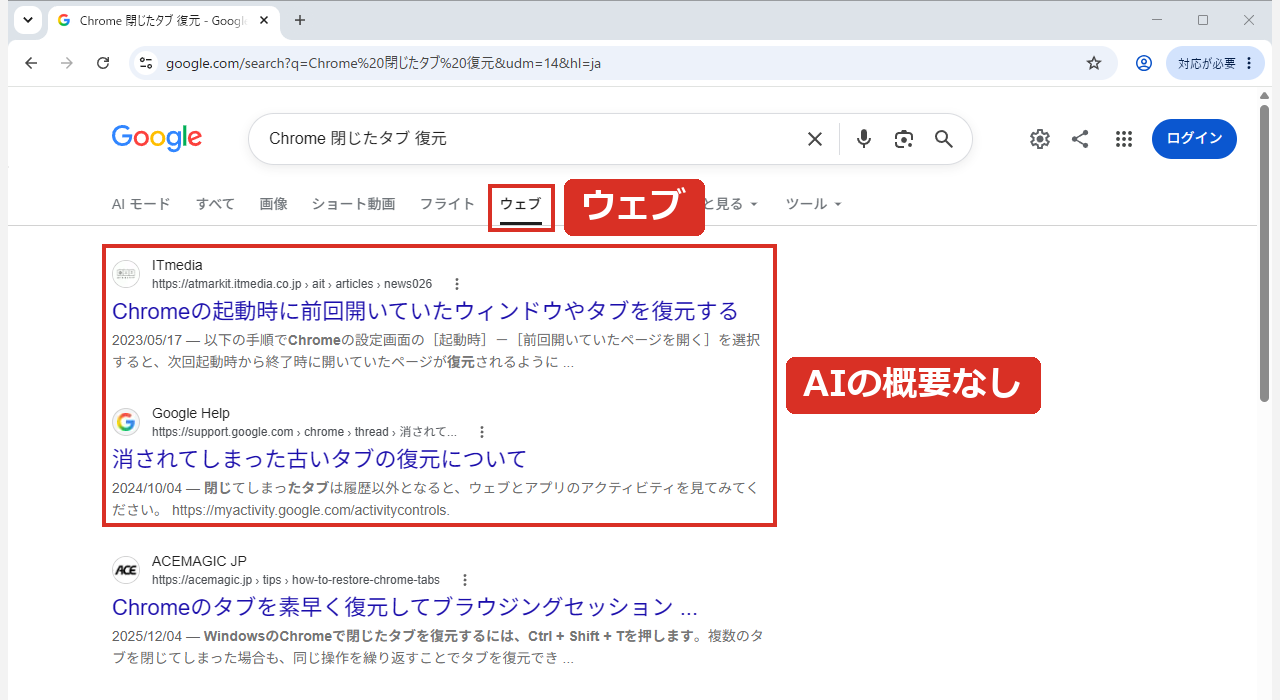Image resolution: width=1280 pixels, height=700 pixels.
Task: Submit search with magnifying glass icon
Action: pyautogui.click(x=944, y=139)
